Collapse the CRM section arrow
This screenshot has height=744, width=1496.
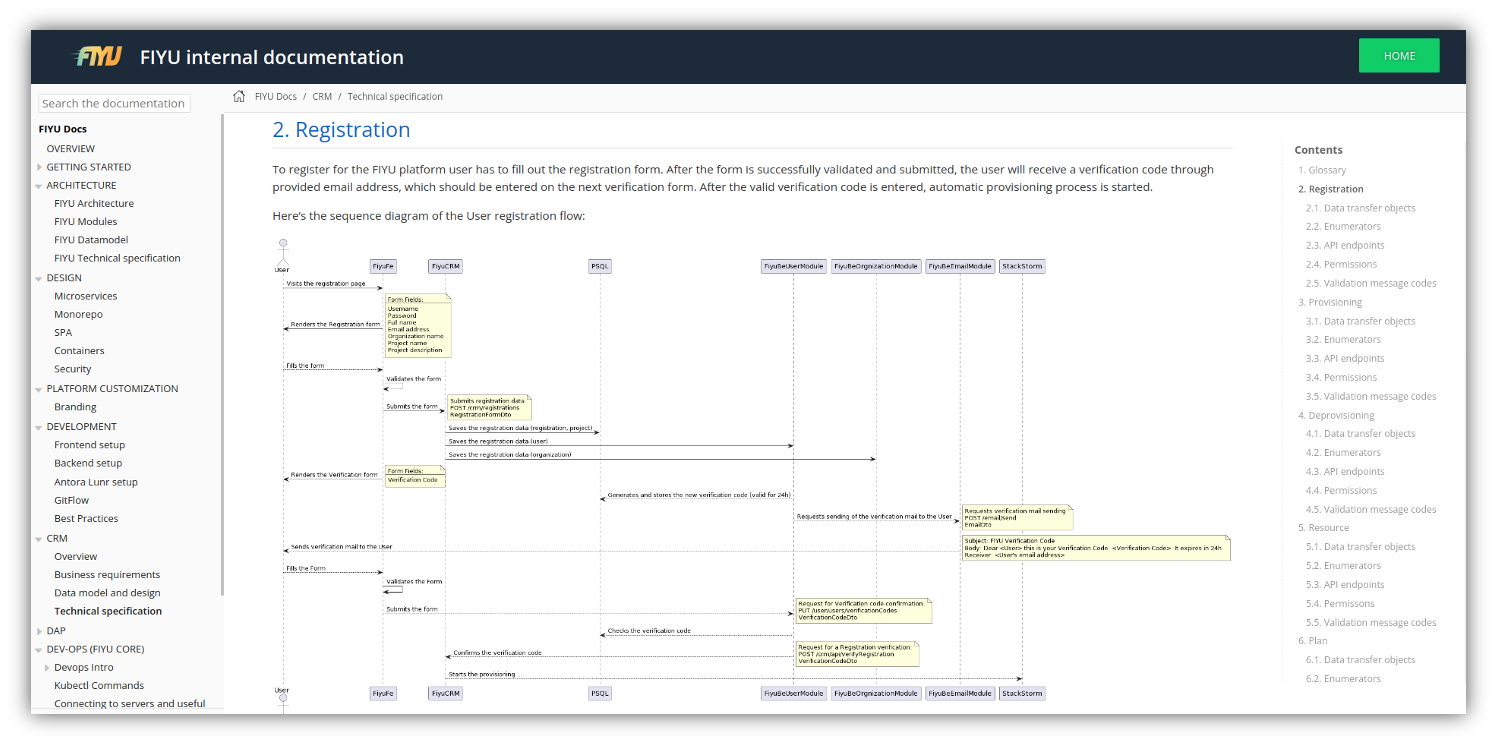coord(39,539)
